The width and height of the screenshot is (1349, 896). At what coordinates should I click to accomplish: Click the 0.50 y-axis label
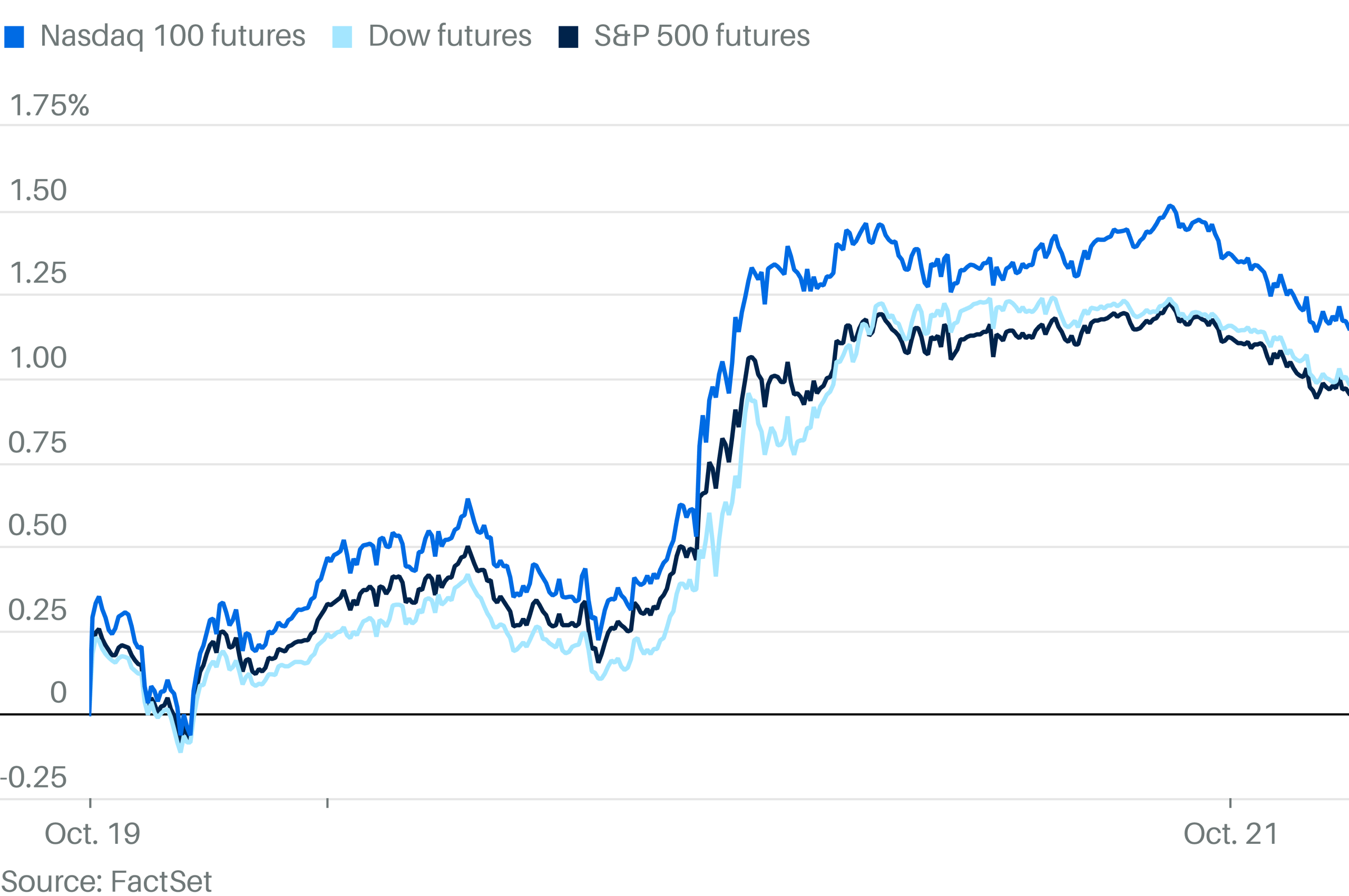tap(38, 525)
